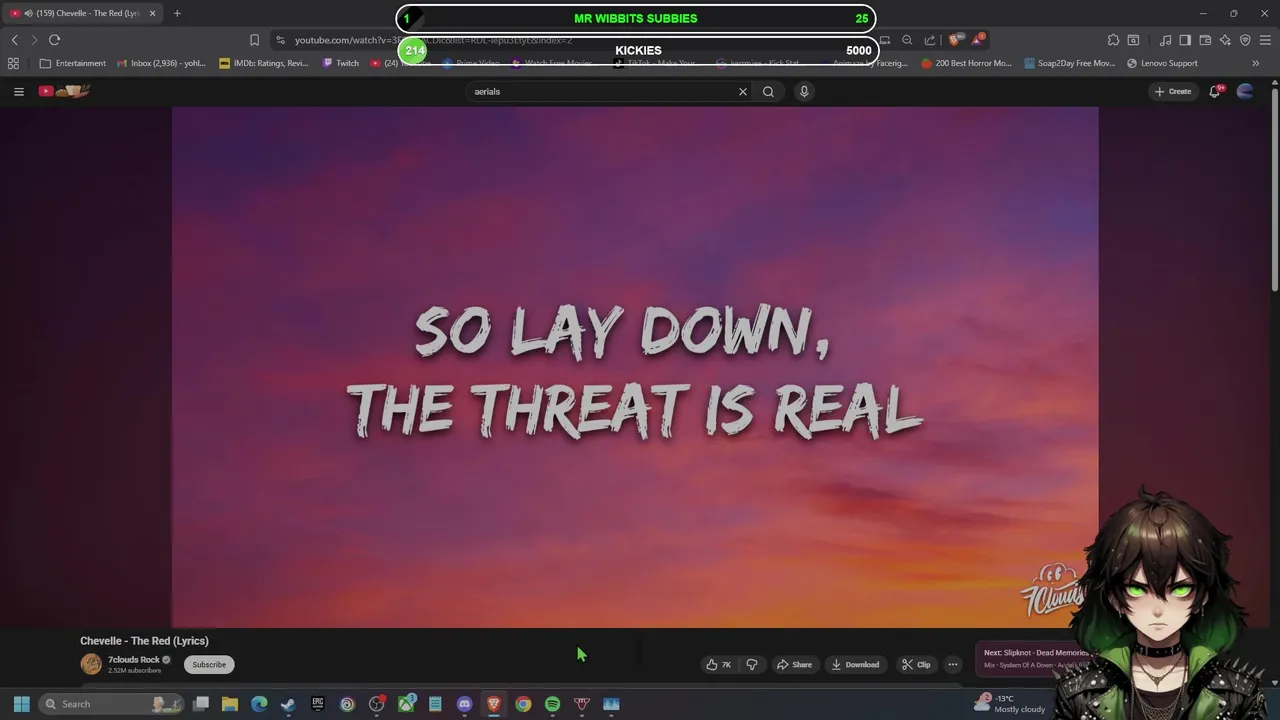Toggle the browser sidebar panel
The width and height of the screenshot is (1280, 720).
pos(1185,40)
